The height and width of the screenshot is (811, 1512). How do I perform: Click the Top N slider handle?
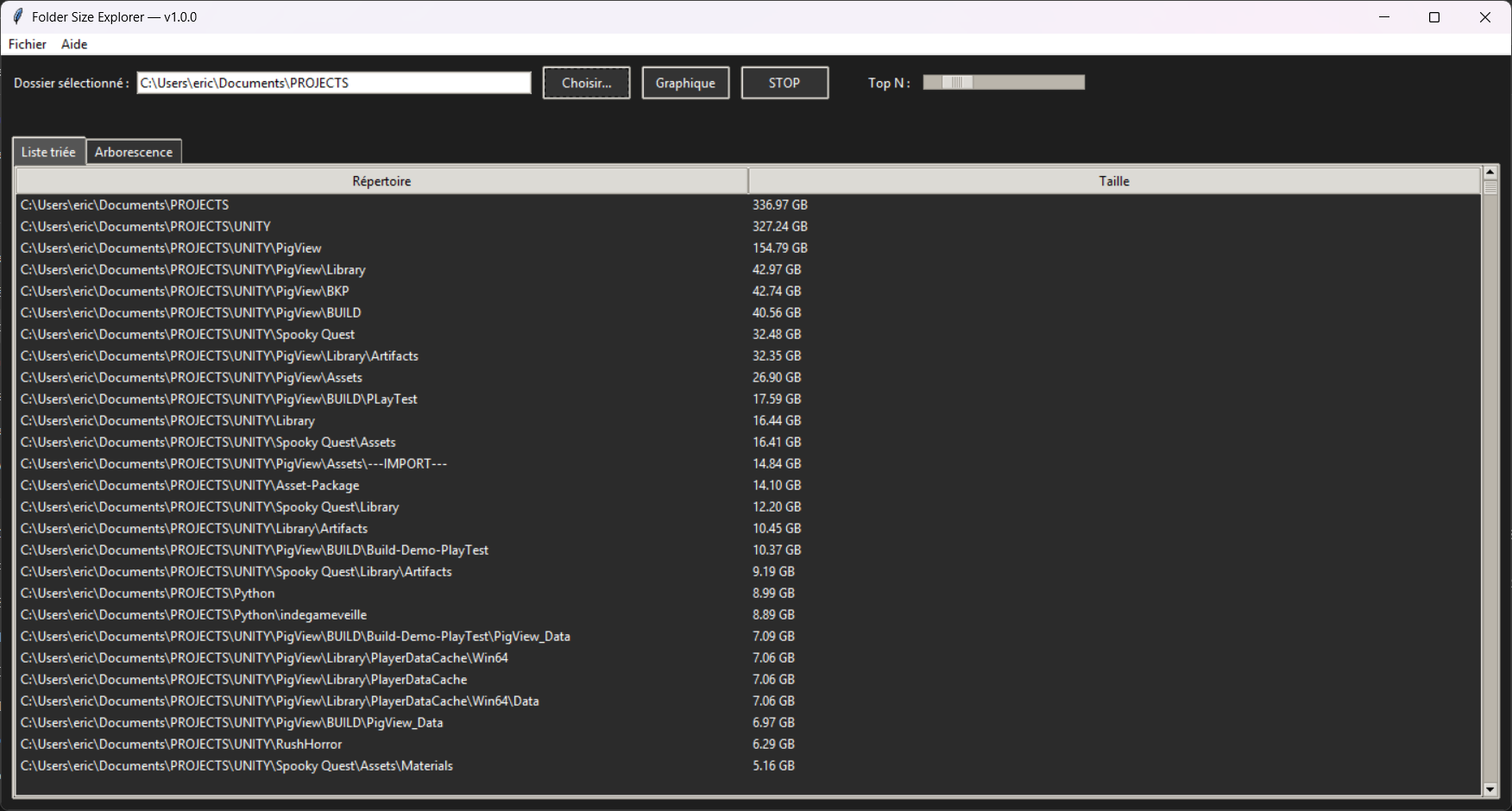[x=956, y=82]
